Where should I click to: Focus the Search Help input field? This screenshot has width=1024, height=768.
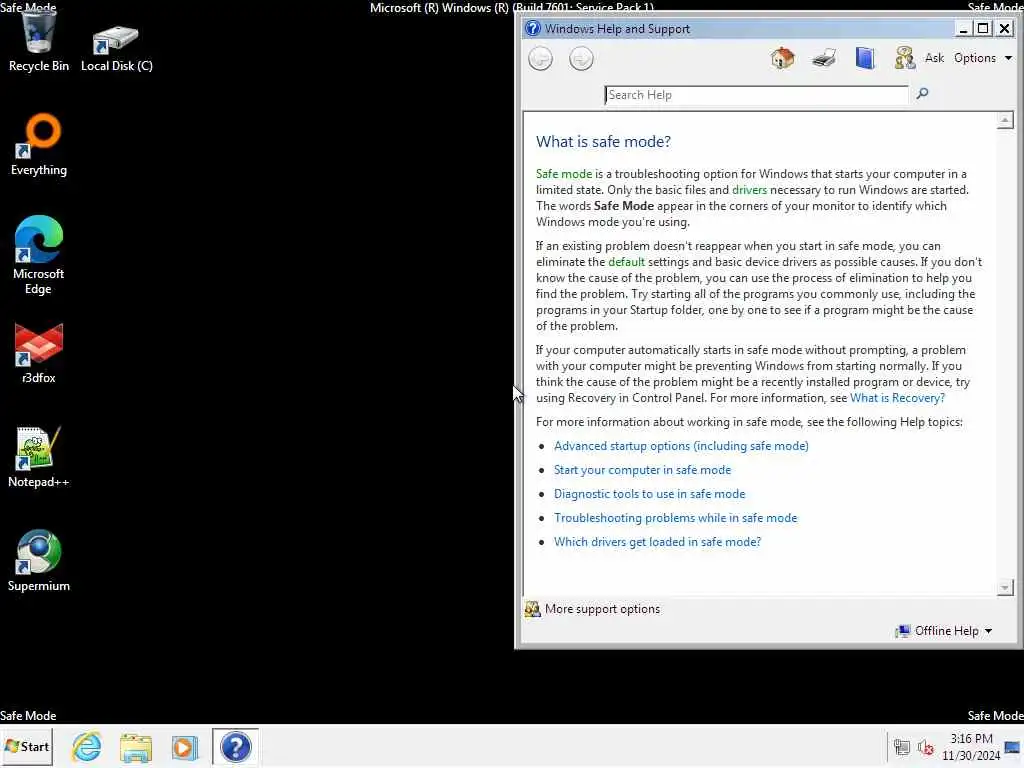[x=756, y=95]
